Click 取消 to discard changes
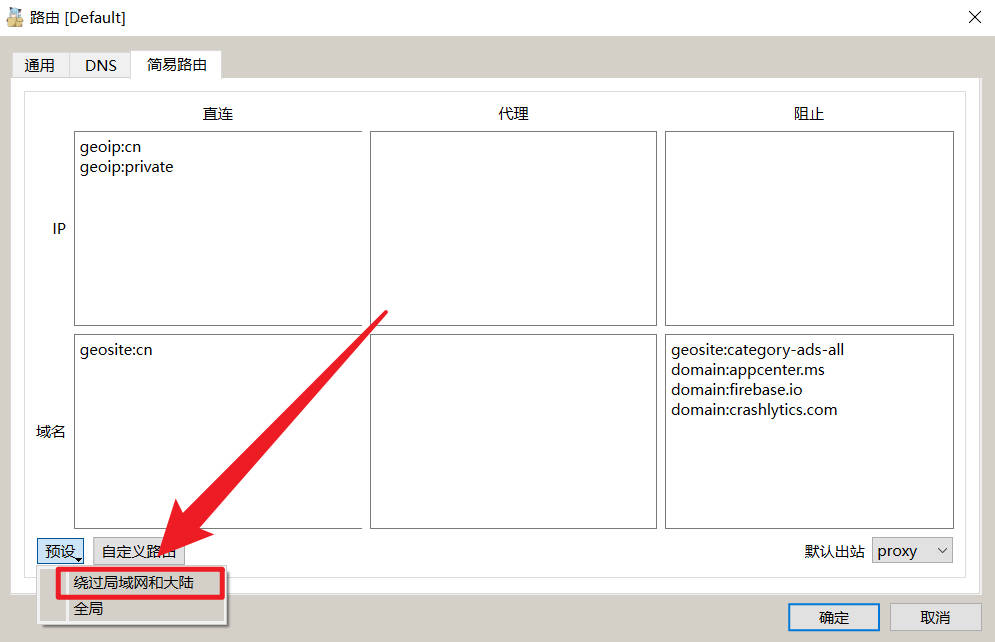Screen dimensions: 995x642 tap(932, 617)
